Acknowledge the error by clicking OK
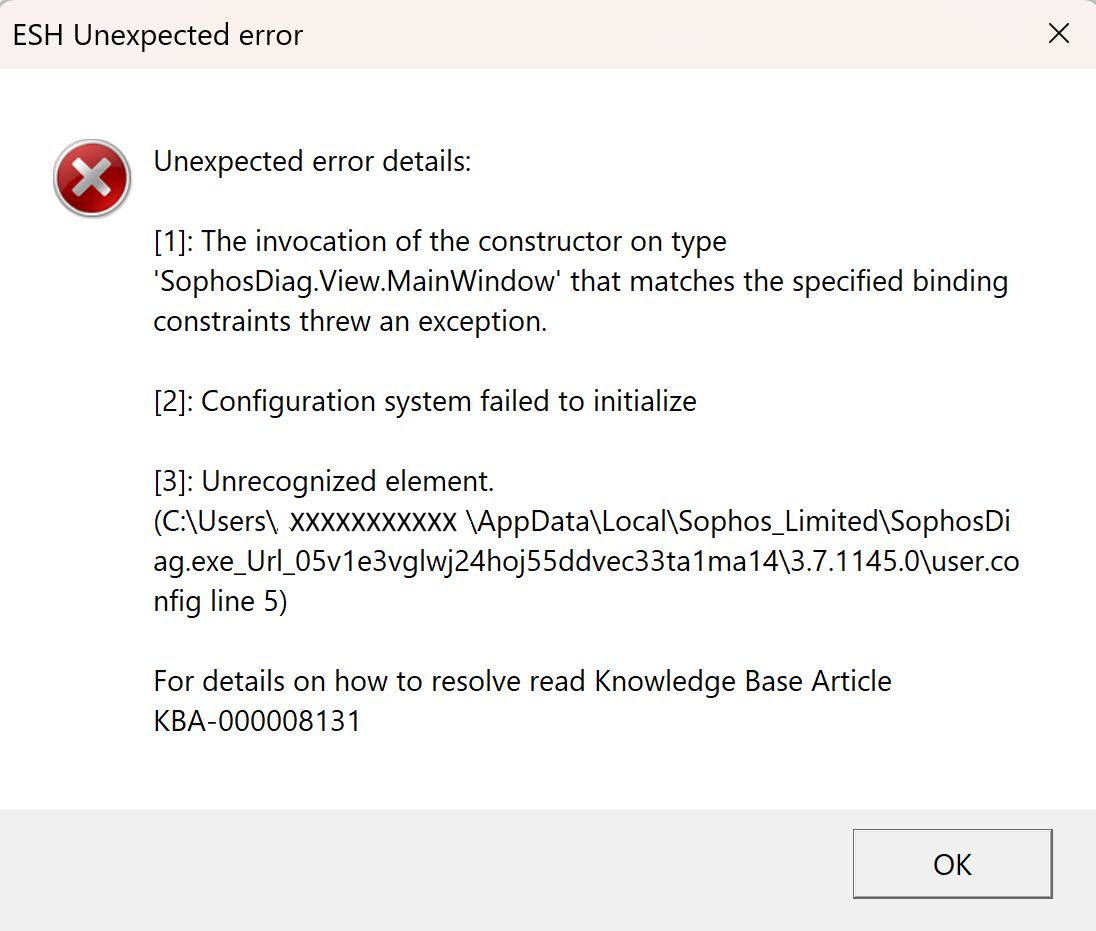 pos(951,864)
